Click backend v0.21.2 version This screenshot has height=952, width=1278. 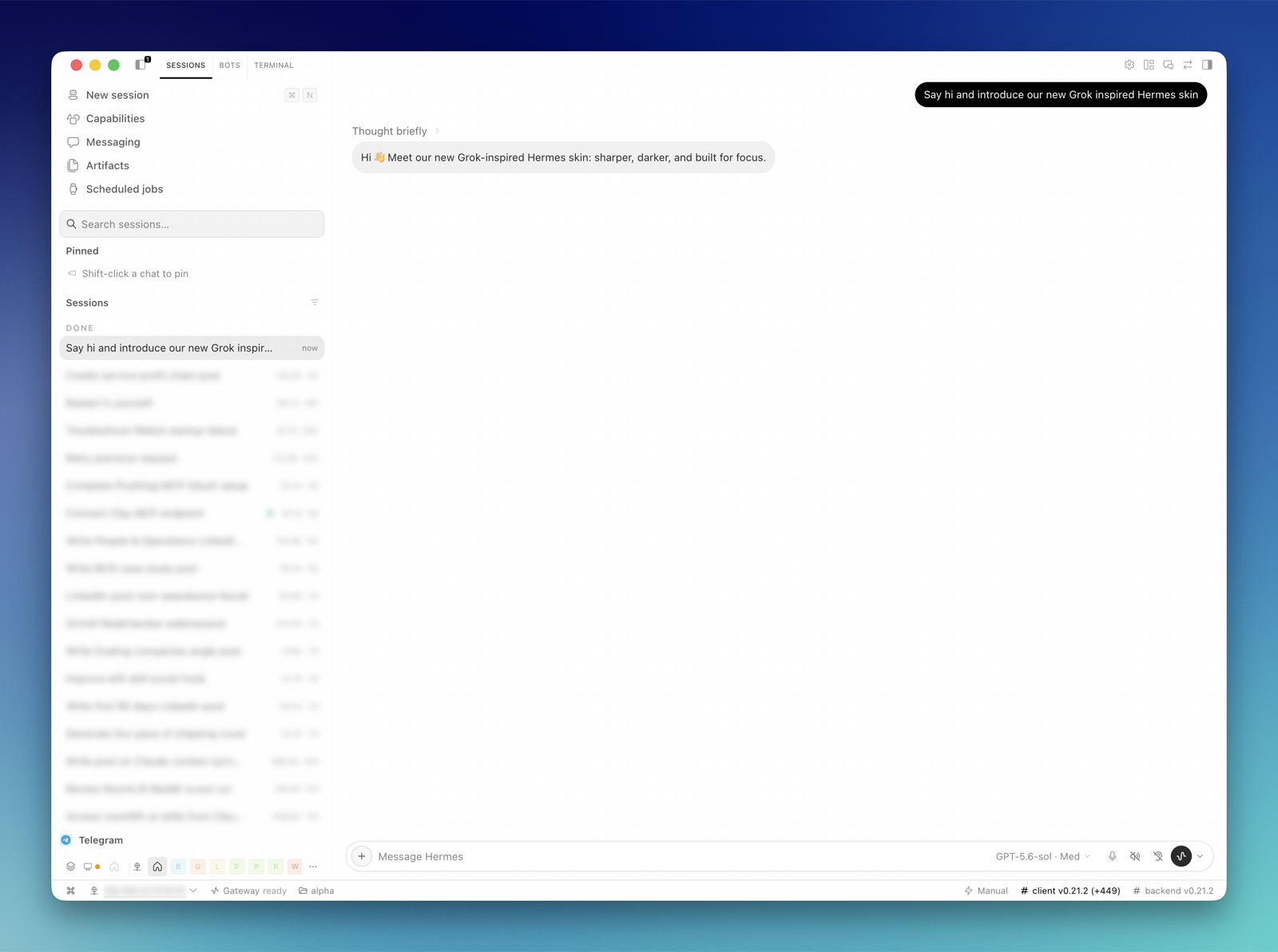1173,891
